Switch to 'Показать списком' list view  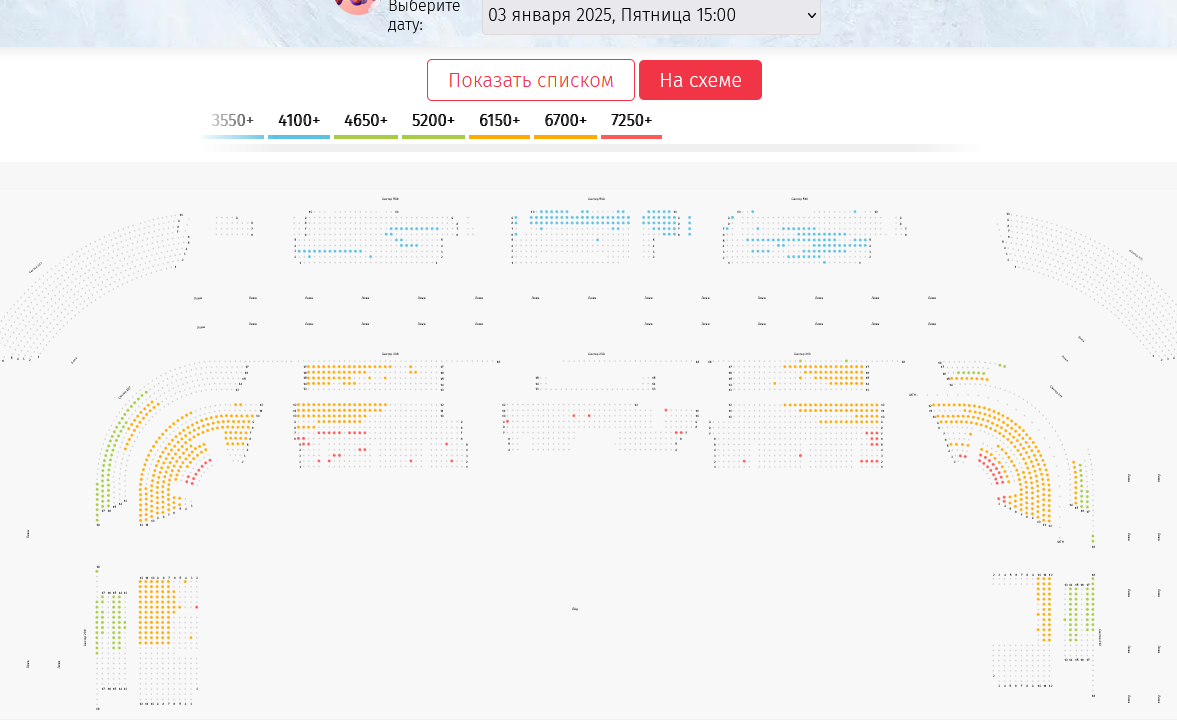[530, 80]
